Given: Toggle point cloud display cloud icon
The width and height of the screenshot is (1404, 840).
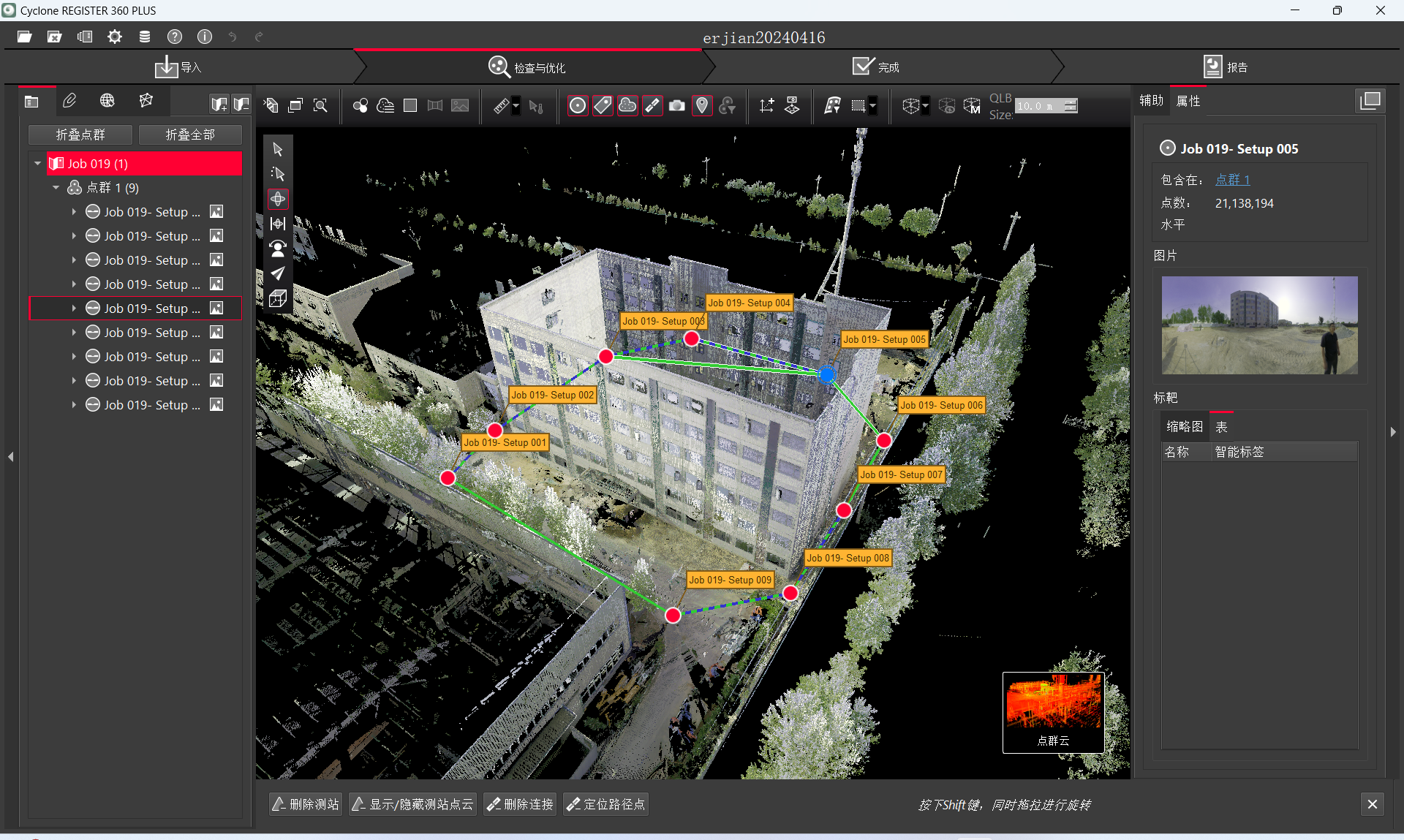Looking at the screenshot, I should (627, 106).
